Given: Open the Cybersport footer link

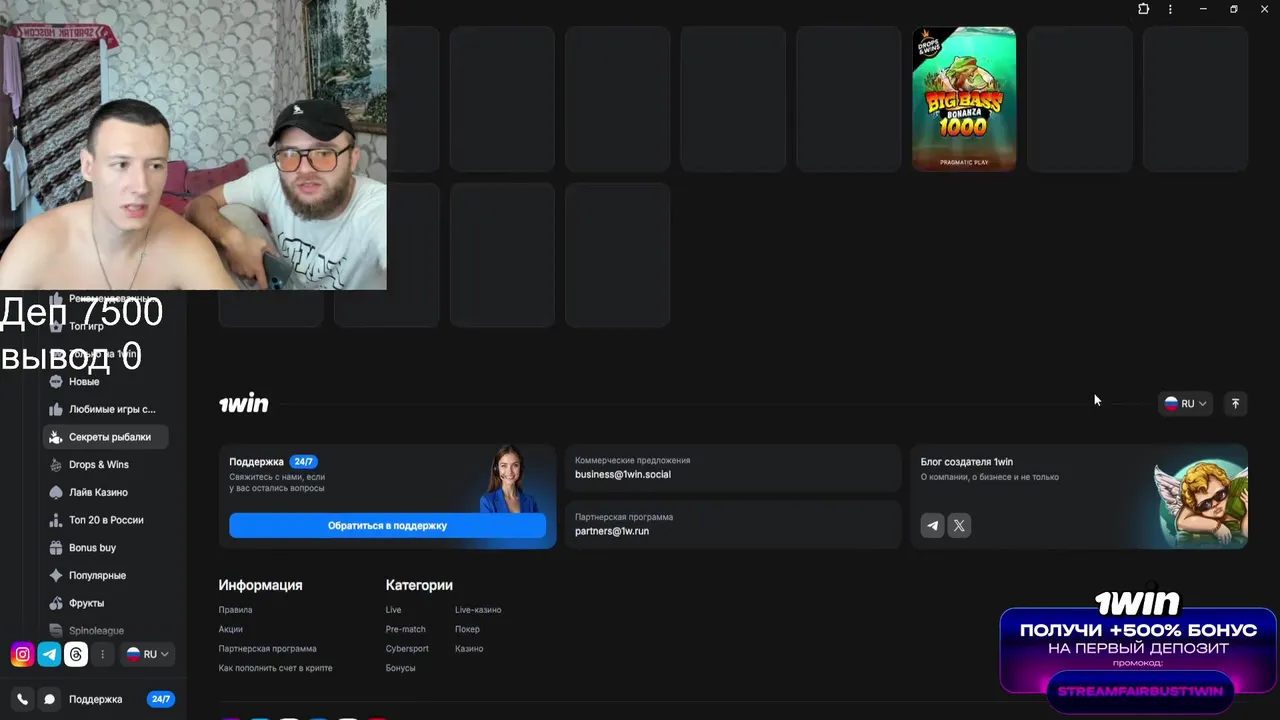Looking at the screenshot, I should pos(407,649).
